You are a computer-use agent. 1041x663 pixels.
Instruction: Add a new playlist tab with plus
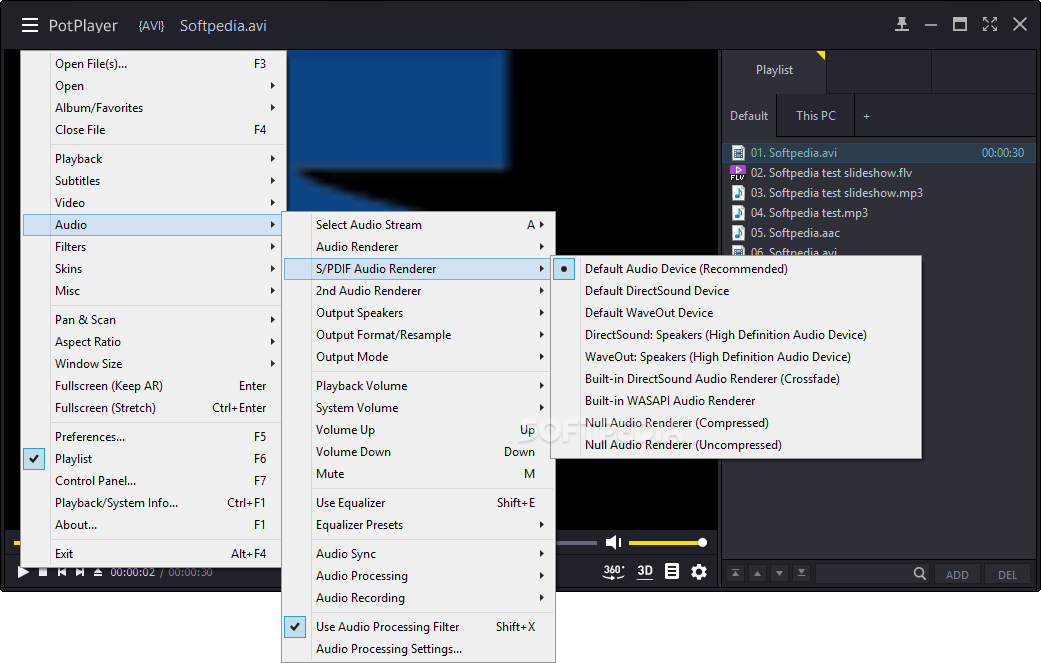pyautogui.click(x=866, y=116)
